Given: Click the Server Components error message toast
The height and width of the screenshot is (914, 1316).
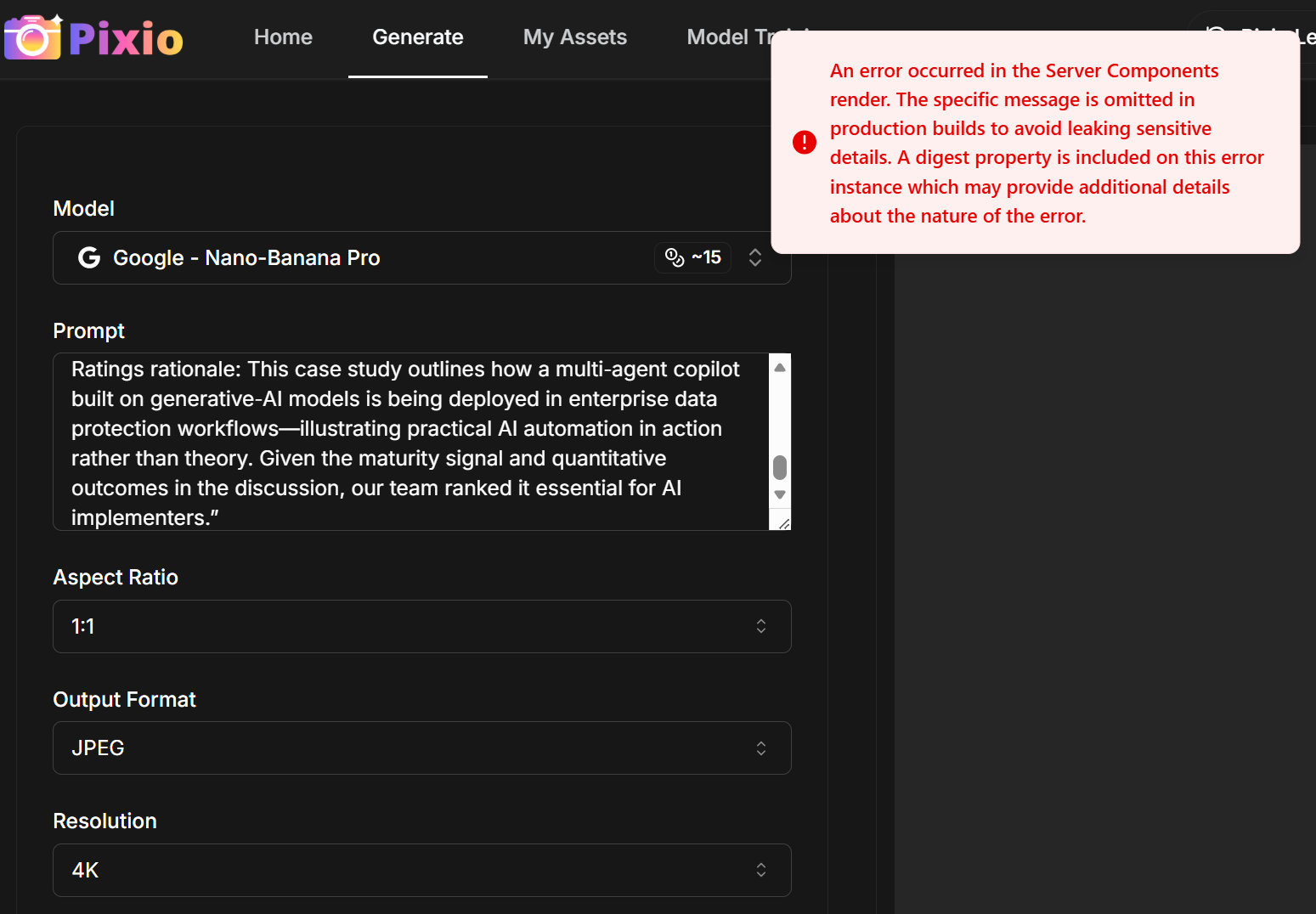Looking at the screenshot, I should point(1036,143).
